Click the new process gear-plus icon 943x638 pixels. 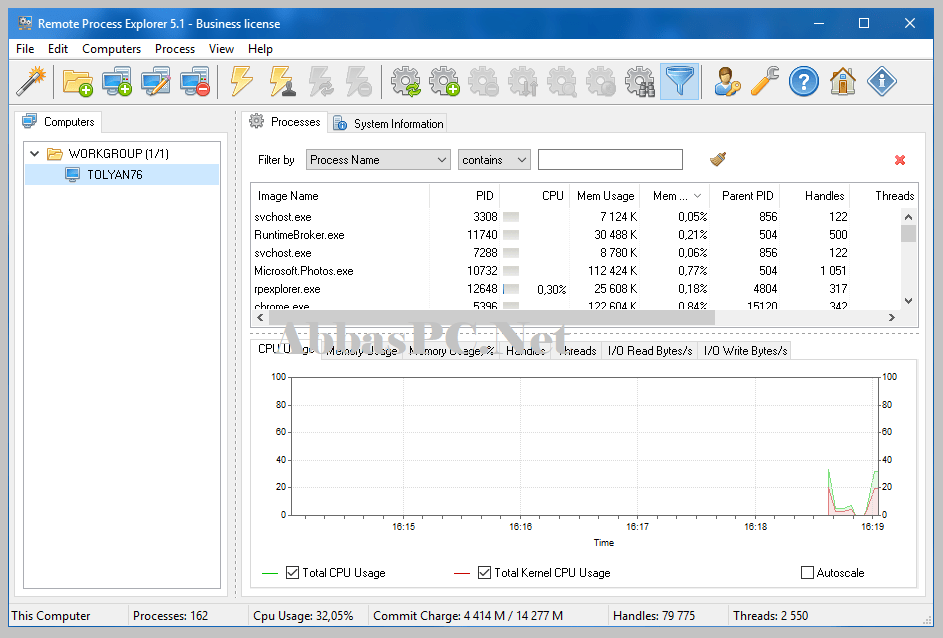click(444, 81)
